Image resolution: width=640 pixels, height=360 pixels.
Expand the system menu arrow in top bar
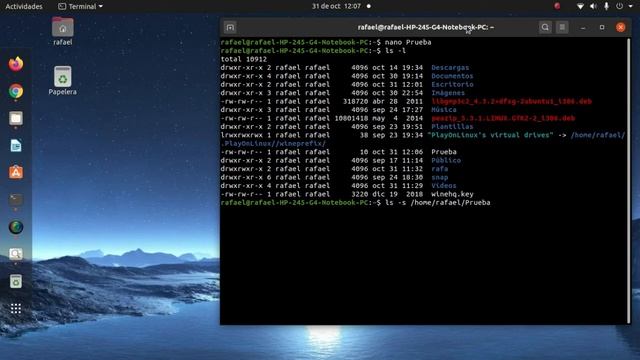click(x=631, y=7)
